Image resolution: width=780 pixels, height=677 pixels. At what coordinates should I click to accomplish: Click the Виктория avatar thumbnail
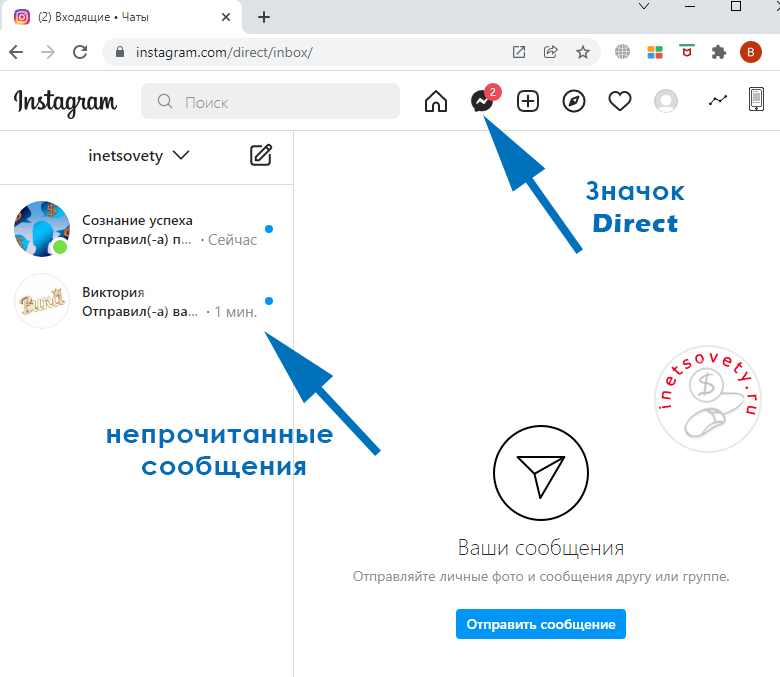[42, 301]
